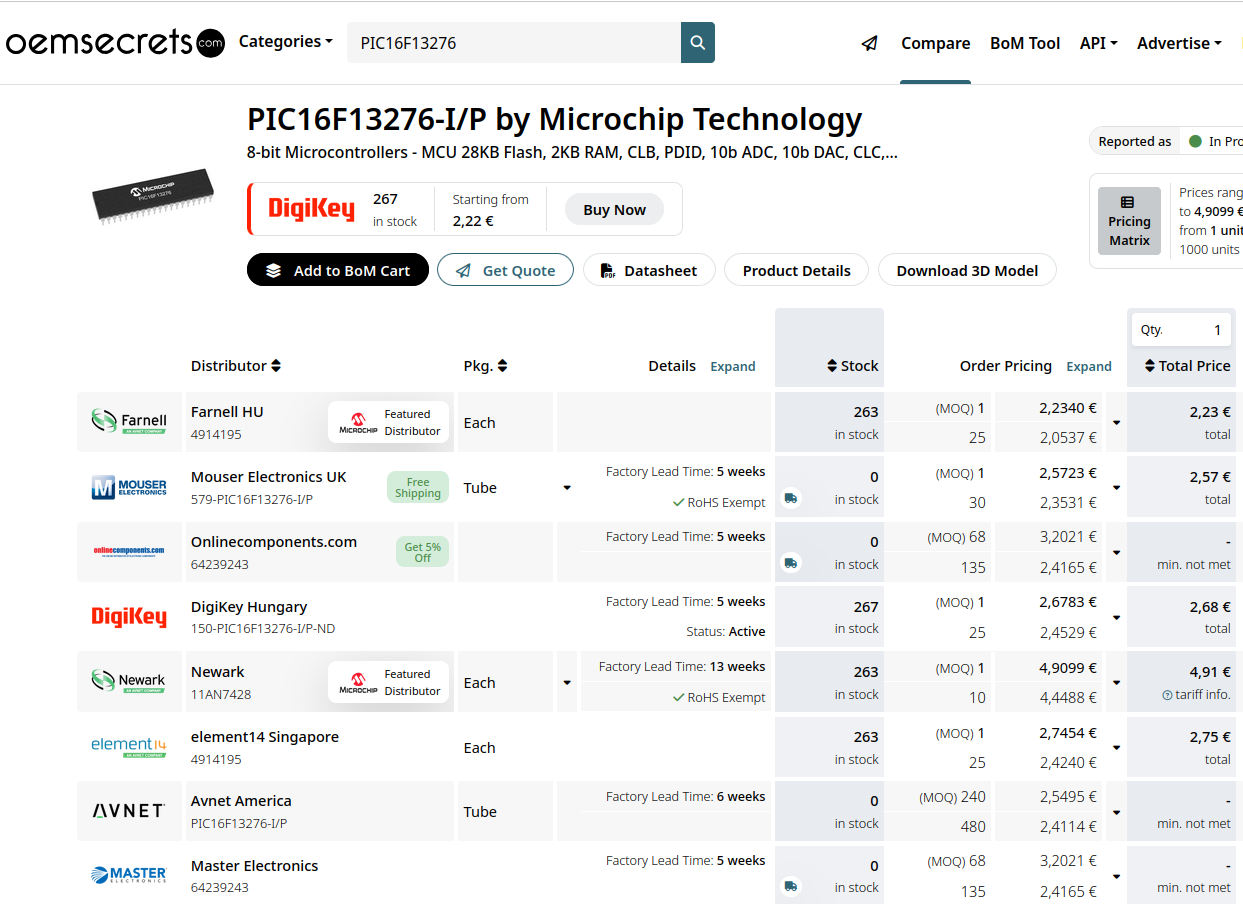Screen dimensions: 1243x904
Task: Go to BoM Tool menu item
Action: [x=1025, y=43]
